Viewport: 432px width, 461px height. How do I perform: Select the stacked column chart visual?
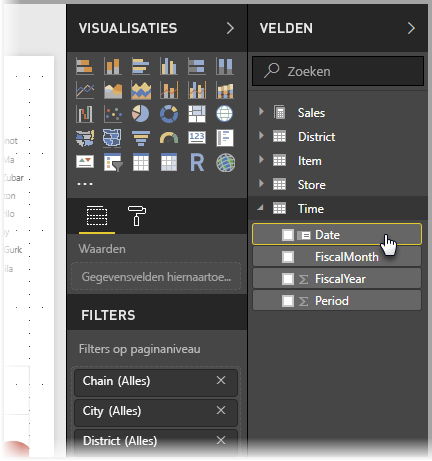click(113, 66)
